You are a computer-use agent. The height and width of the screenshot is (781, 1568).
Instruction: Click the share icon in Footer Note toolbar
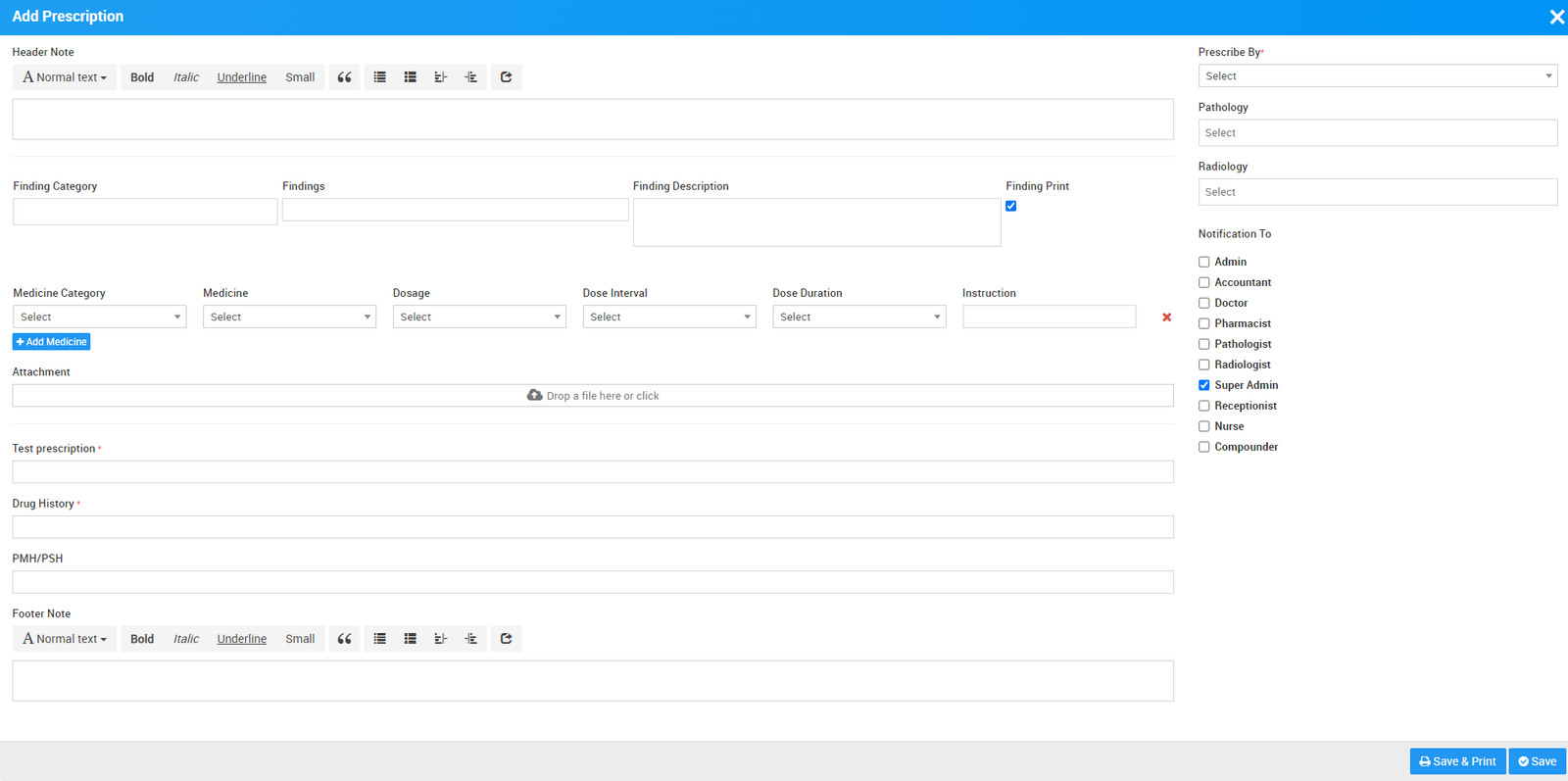pos(507,639)
